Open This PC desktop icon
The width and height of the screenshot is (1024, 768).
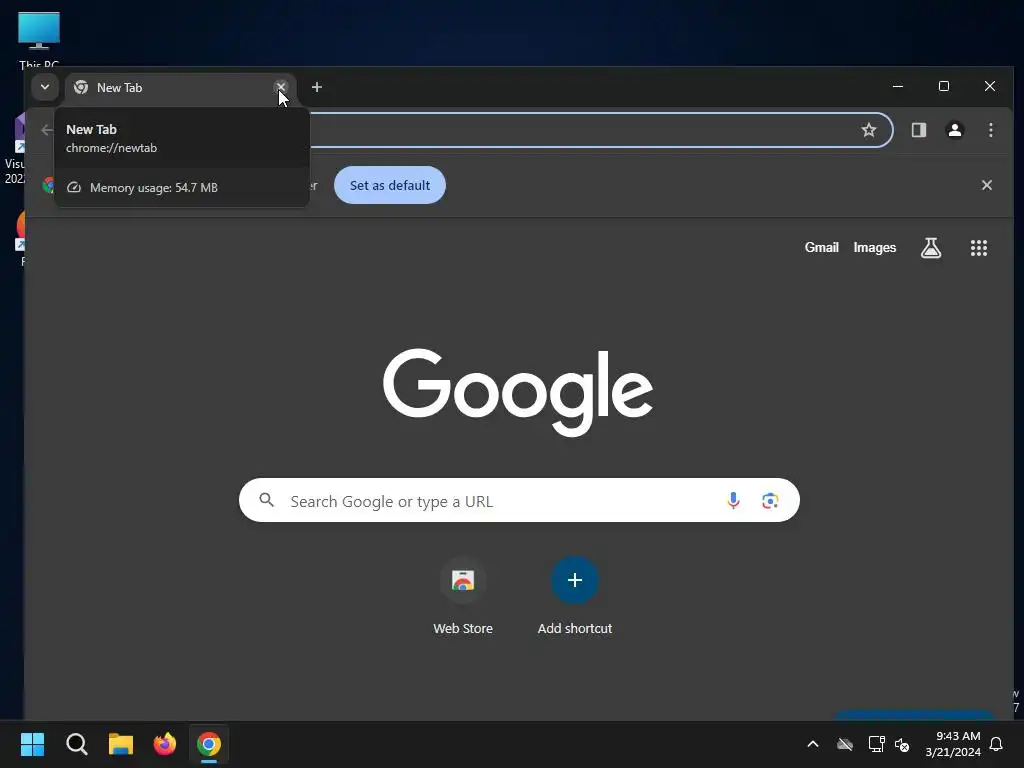point(39,39)
